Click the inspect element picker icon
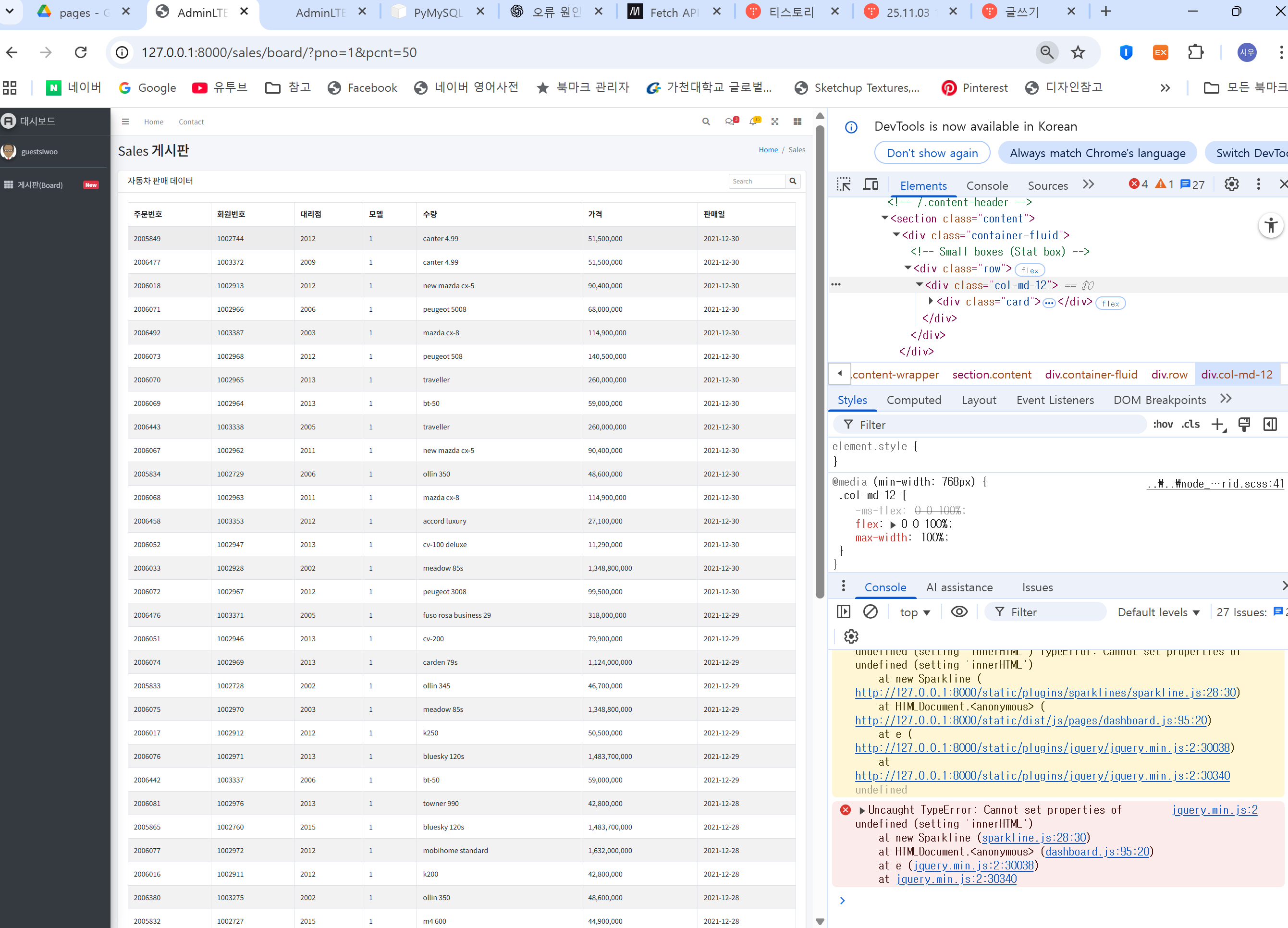 coord(843,184)
